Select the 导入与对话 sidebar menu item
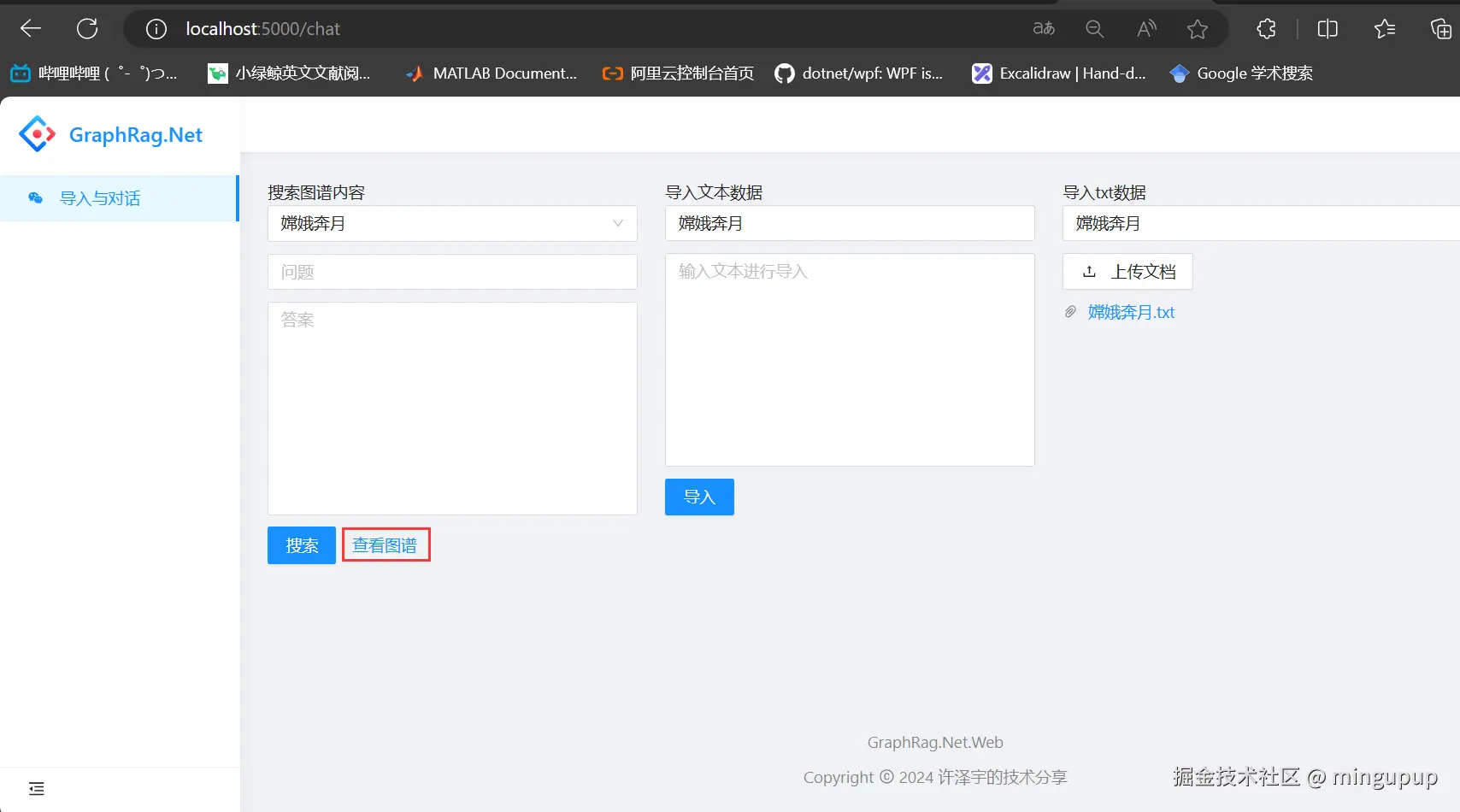Viewport: 1460px width, 812px height. [x=119, y=198]
